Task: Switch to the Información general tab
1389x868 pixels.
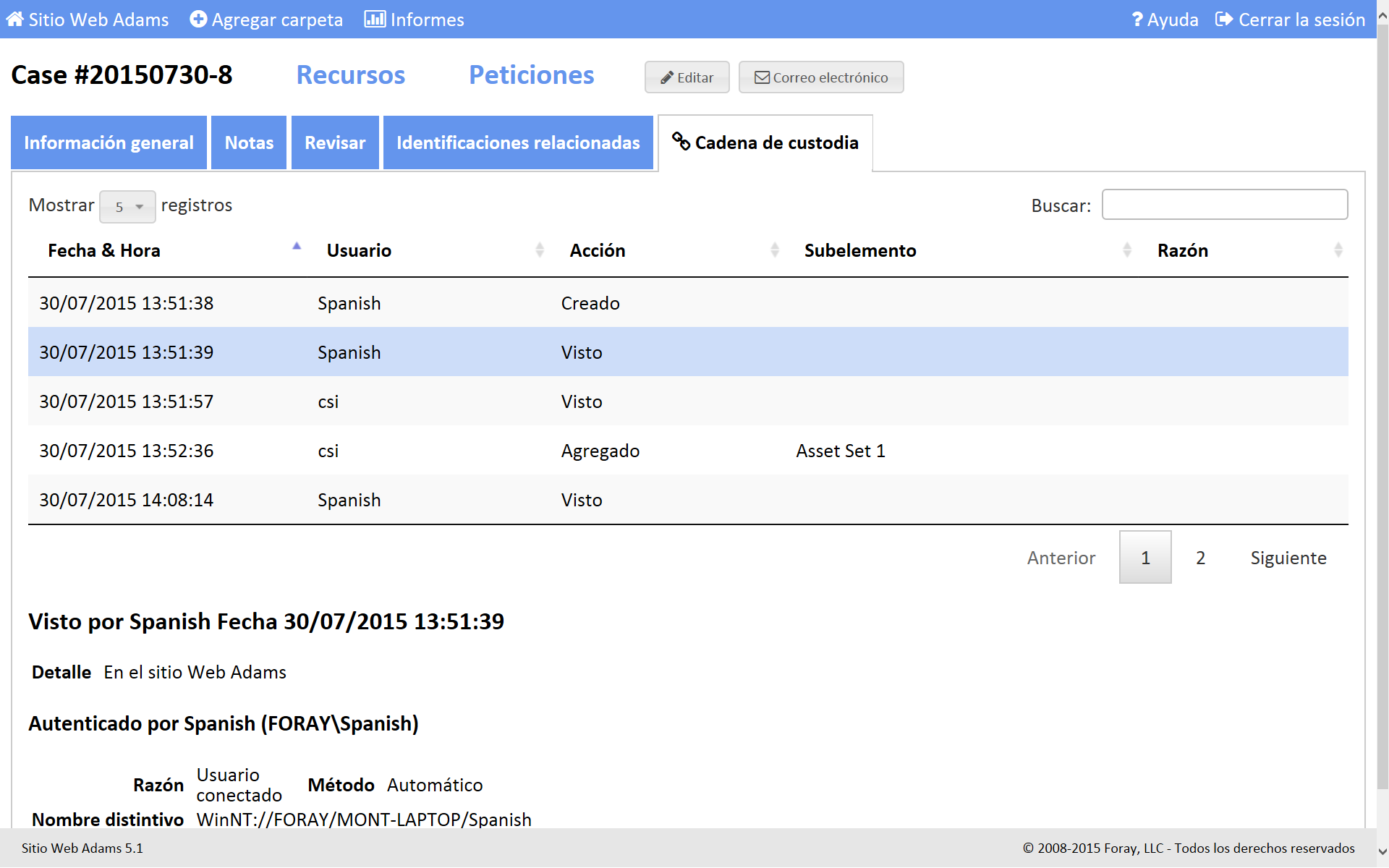Action: (x=109, y=142)
